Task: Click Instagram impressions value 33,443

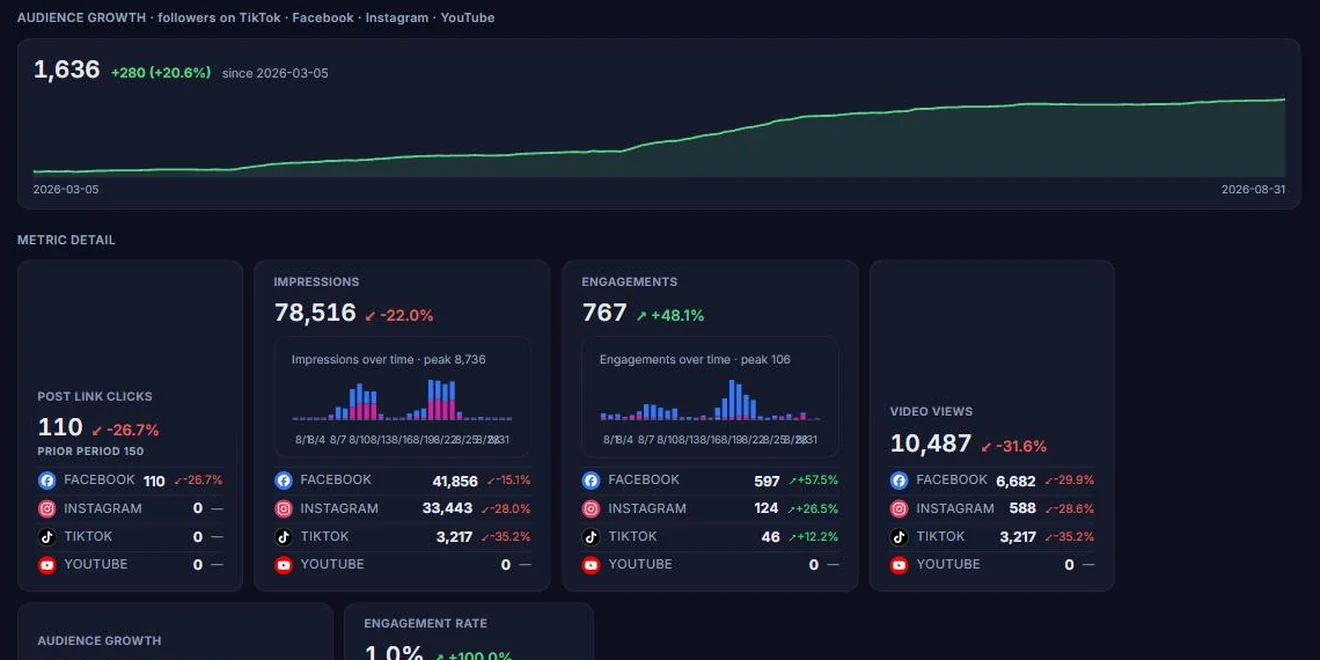Action: (x=447, y=509)
